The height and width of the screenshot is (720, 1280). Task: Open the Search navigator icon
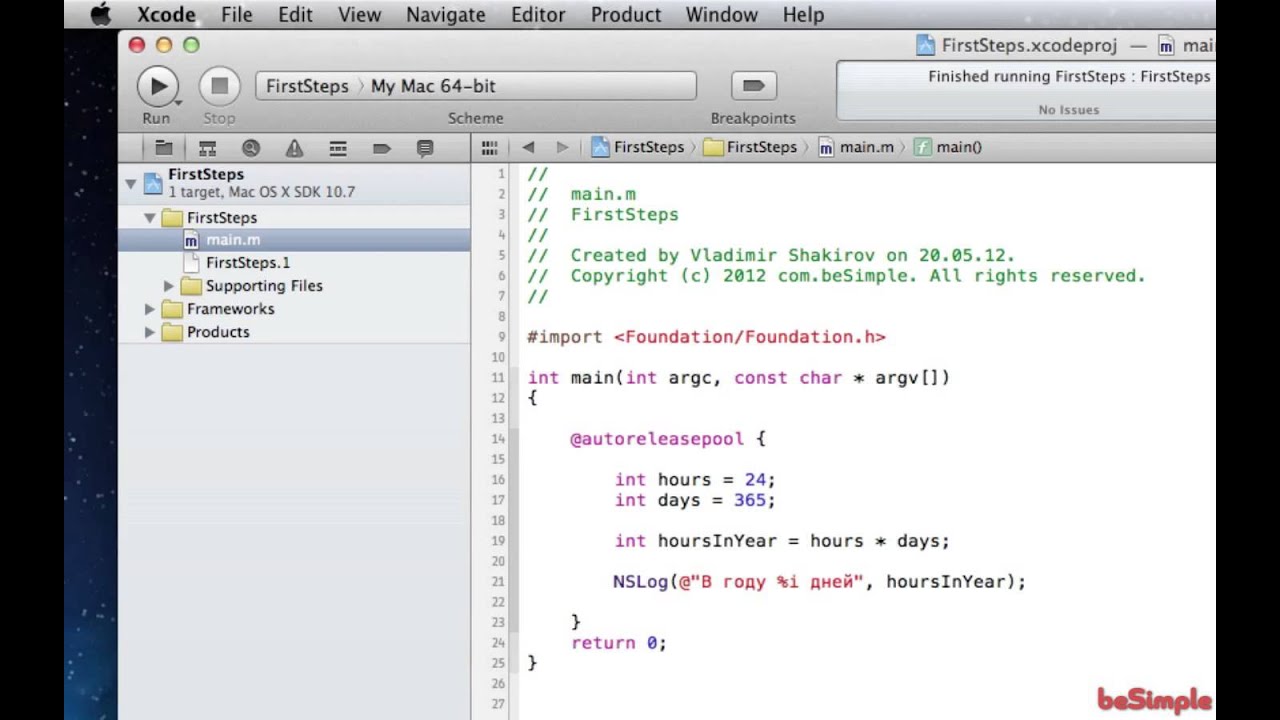click(250, 148)
